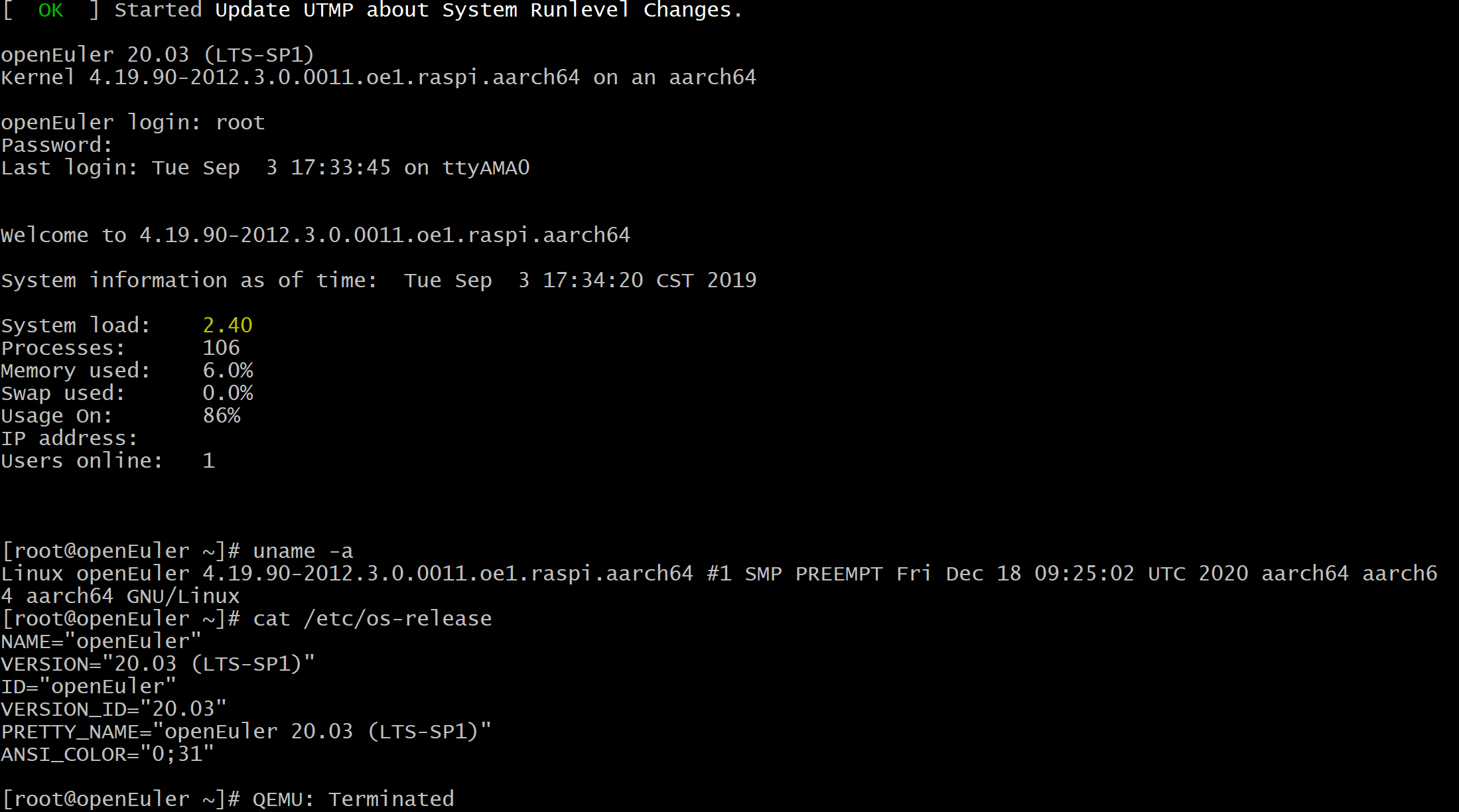Click the "Welcome to" banner line
Image resolution: width=1459 pixels, height=812 pixels.
(x=315, y=236)
